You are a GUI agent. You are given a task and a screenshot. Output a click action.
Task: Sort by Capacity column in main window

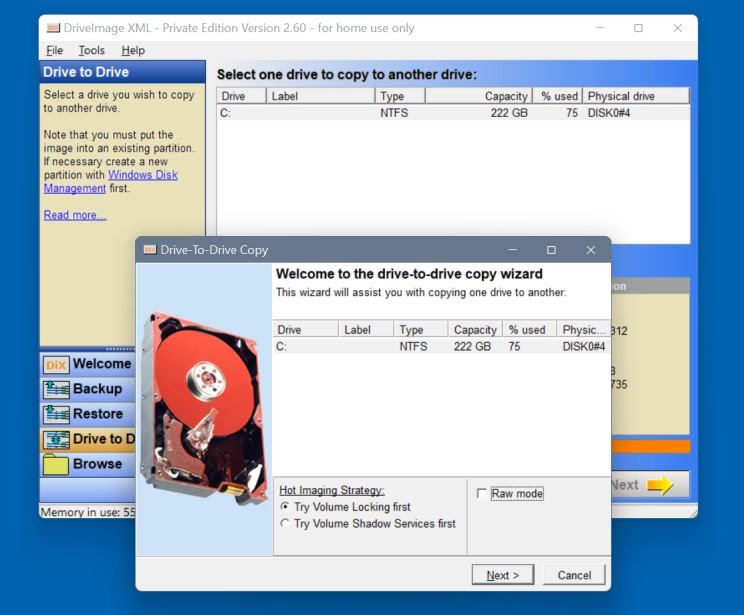(x=479, y=96)
